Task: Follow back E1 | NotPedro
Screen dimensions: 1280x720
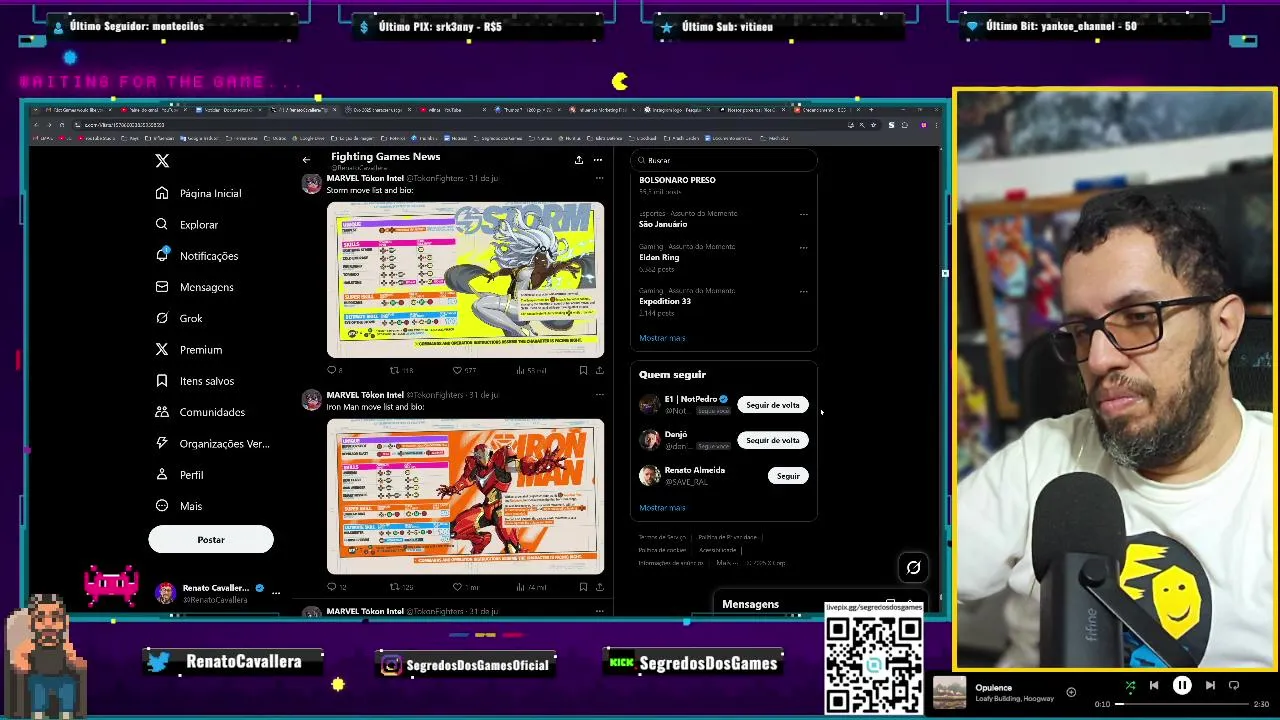Action: [x=773, y=405]
